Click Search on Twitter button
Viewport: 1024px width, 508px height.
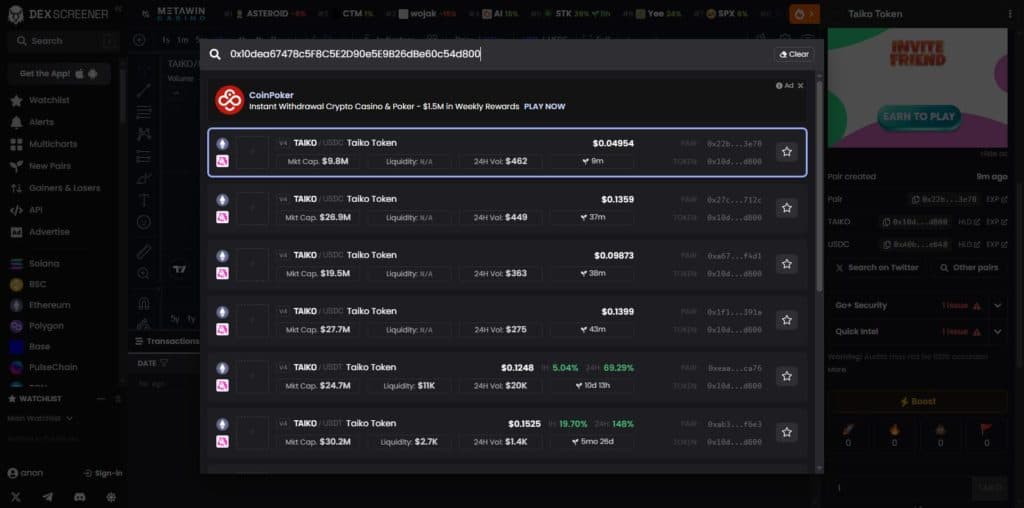(877, 268)
